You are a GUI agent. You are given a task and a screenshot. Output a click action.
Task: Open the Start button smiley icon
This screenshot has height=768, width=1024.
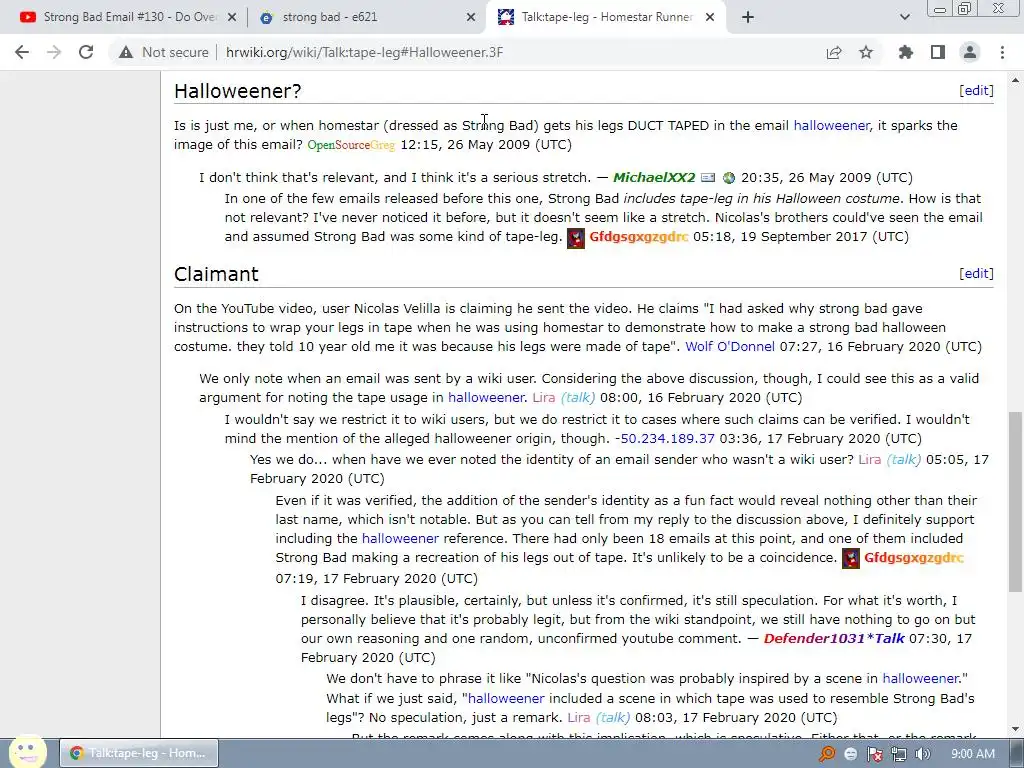(27, 752)
